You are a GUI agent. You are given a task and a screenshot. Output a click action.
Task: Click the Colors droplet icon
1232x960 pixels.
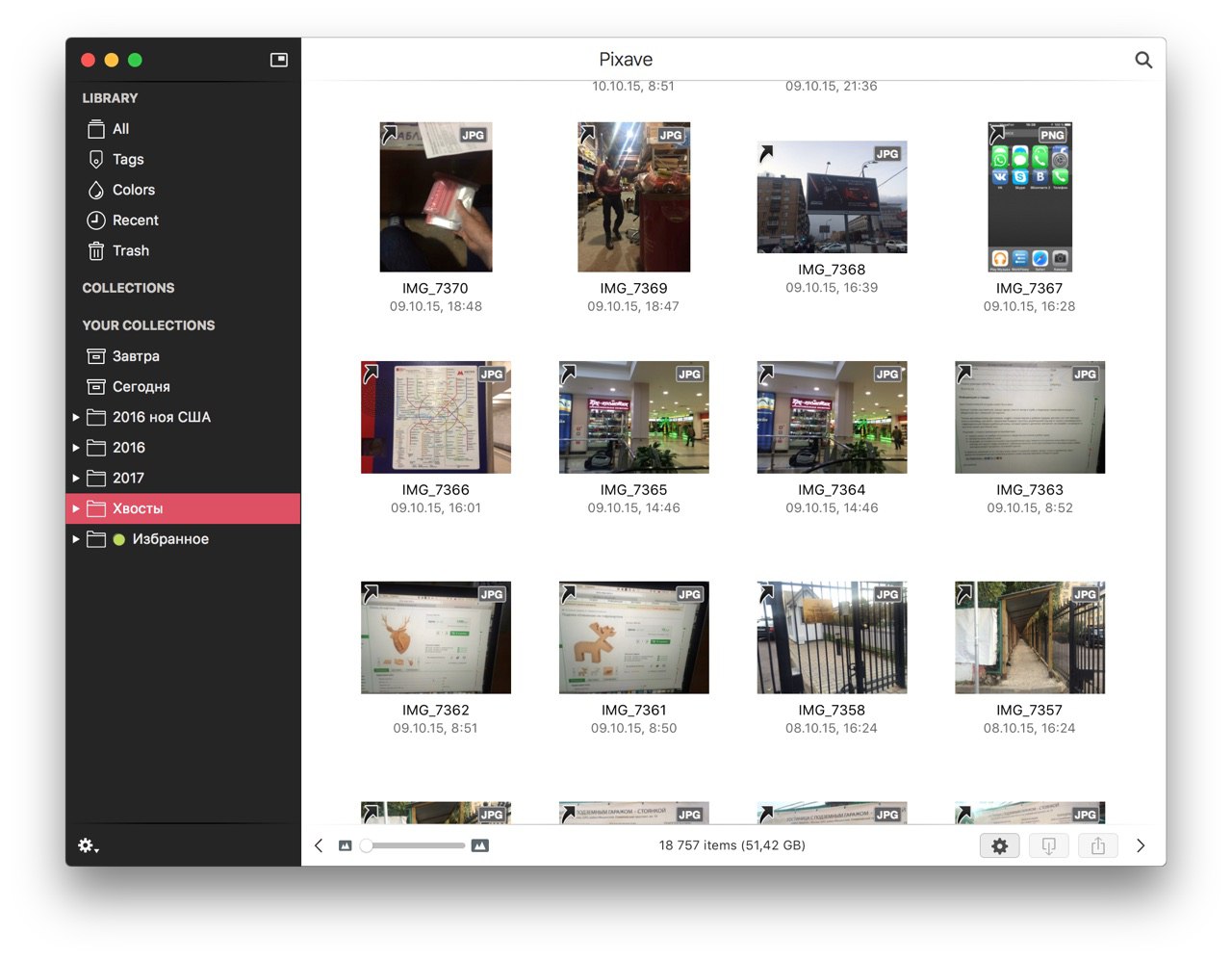pyautogui.click(x=96, y=191)
